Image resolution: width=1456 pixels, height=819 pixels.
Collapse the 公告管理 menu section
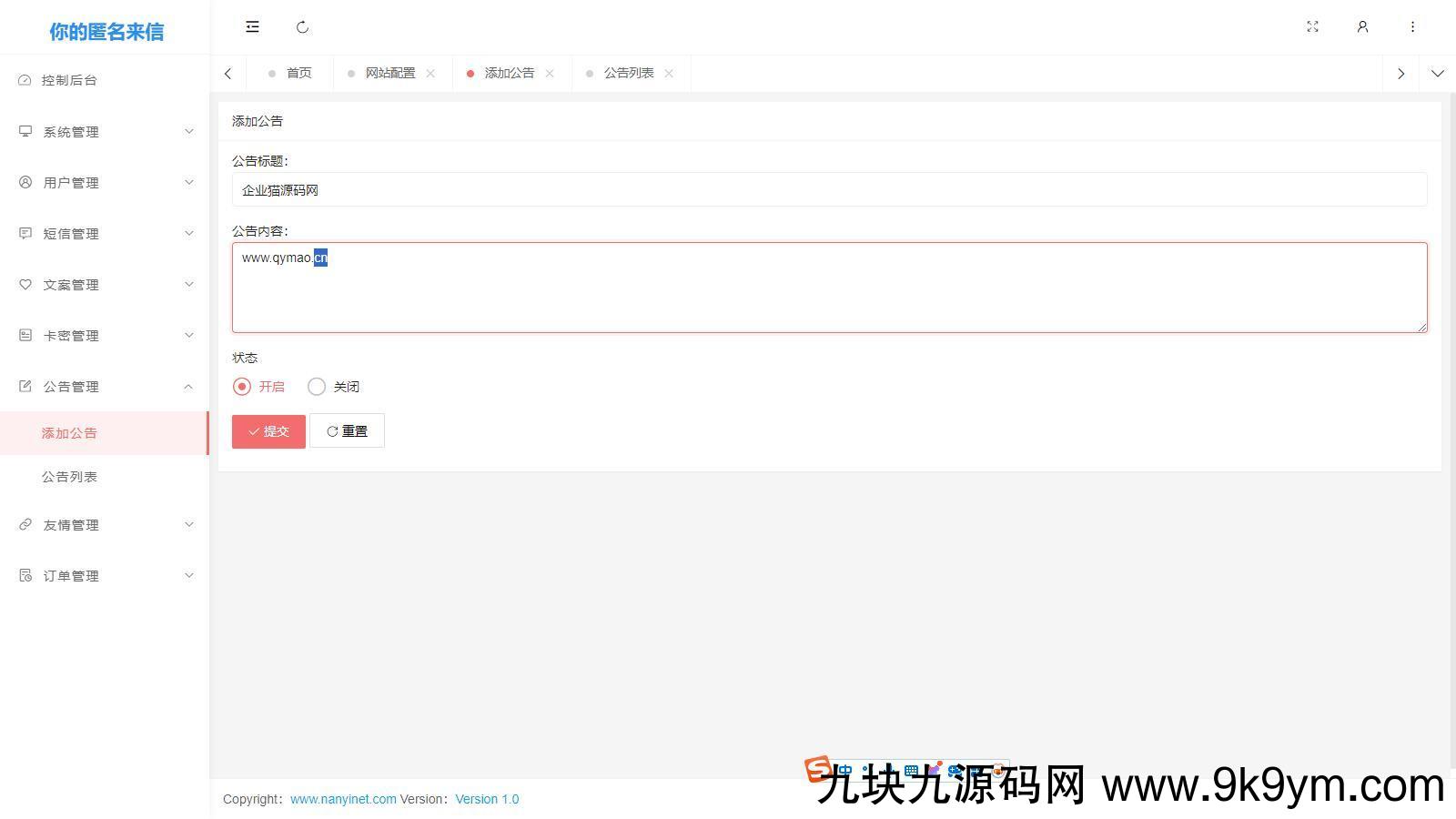71,386
